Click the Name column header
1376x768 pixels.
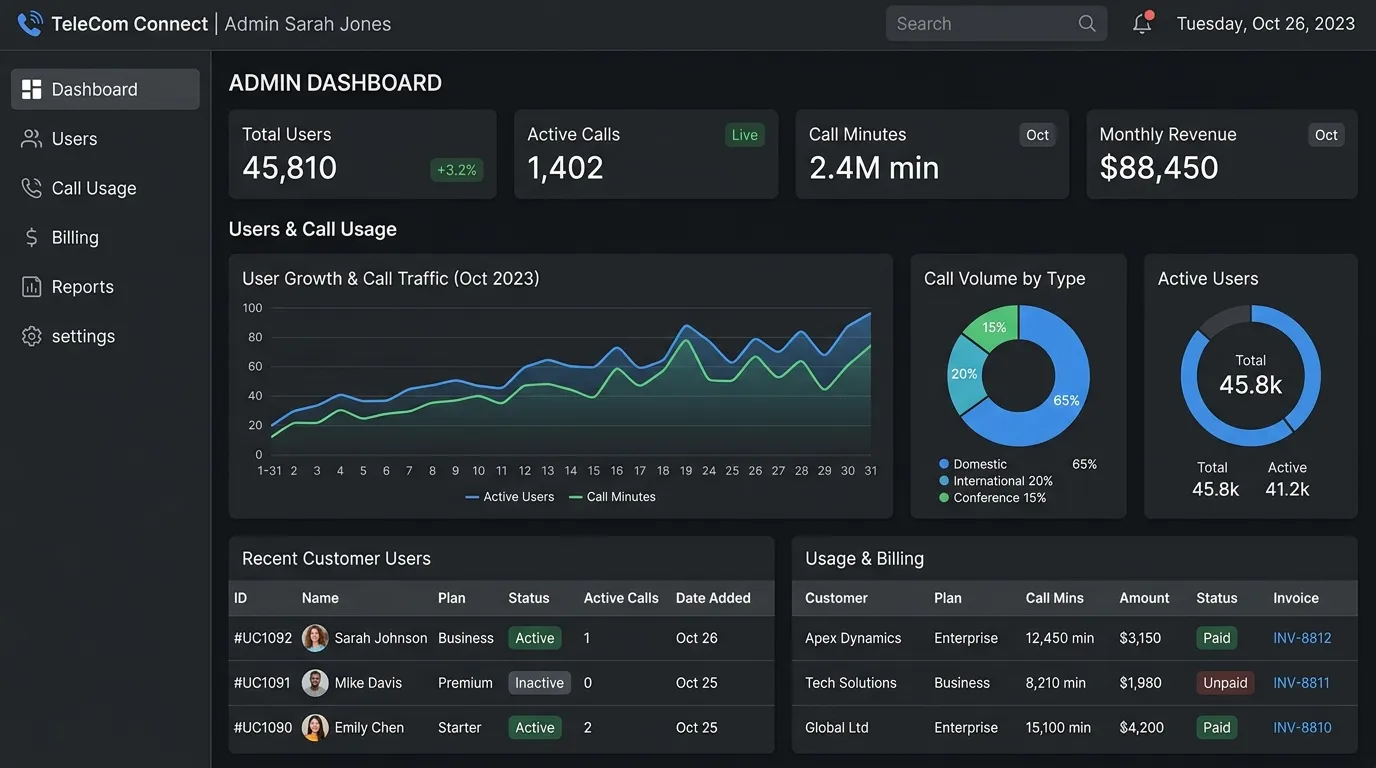tap(320, 598)
